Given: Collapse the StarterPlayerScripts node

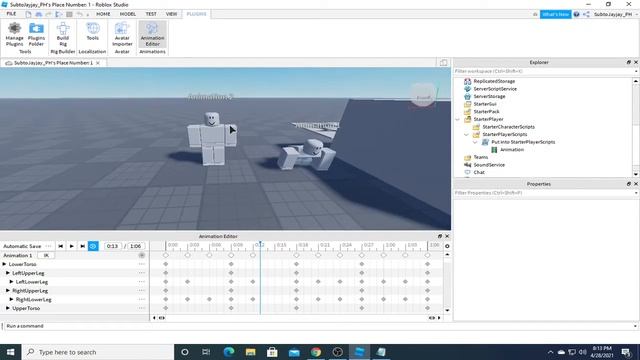Looking at the screenshot, I should [467, 134].
